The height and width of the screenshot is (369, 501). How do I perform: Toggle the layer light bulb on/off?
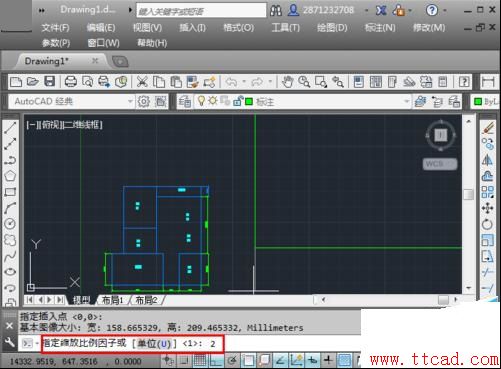(x=201, y=101)
